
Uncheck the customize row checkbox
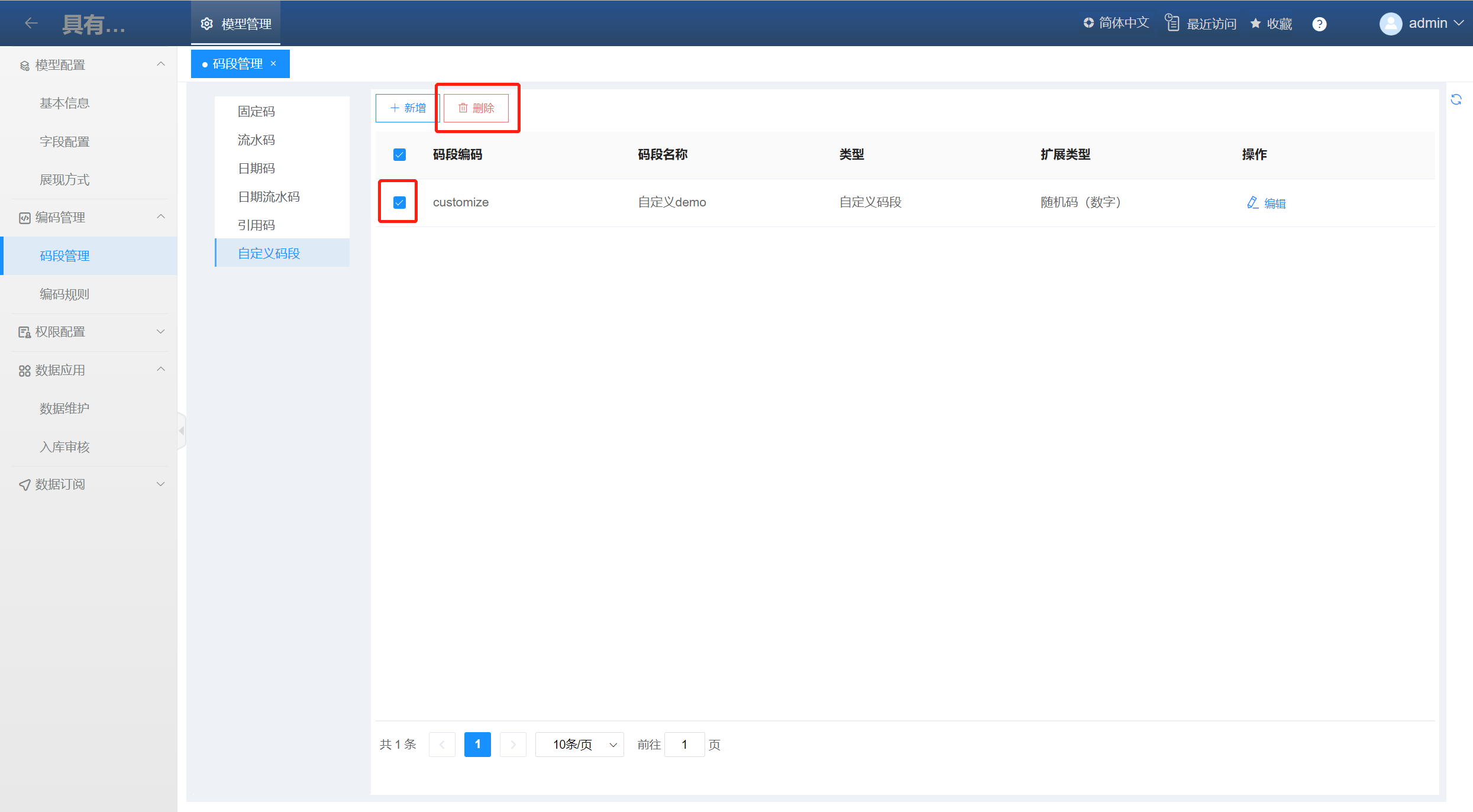pyautogui.click(x=399, y=203)
